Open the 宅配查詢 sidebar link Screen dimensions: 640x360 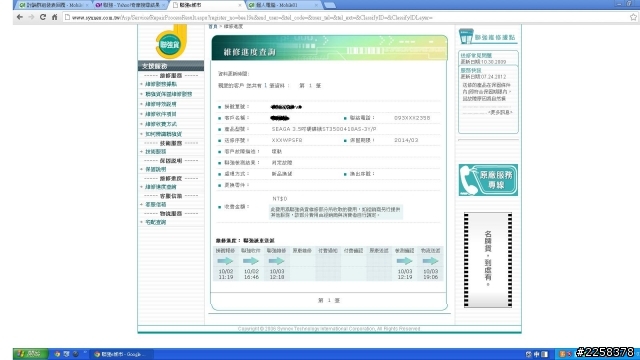[156, 222]
